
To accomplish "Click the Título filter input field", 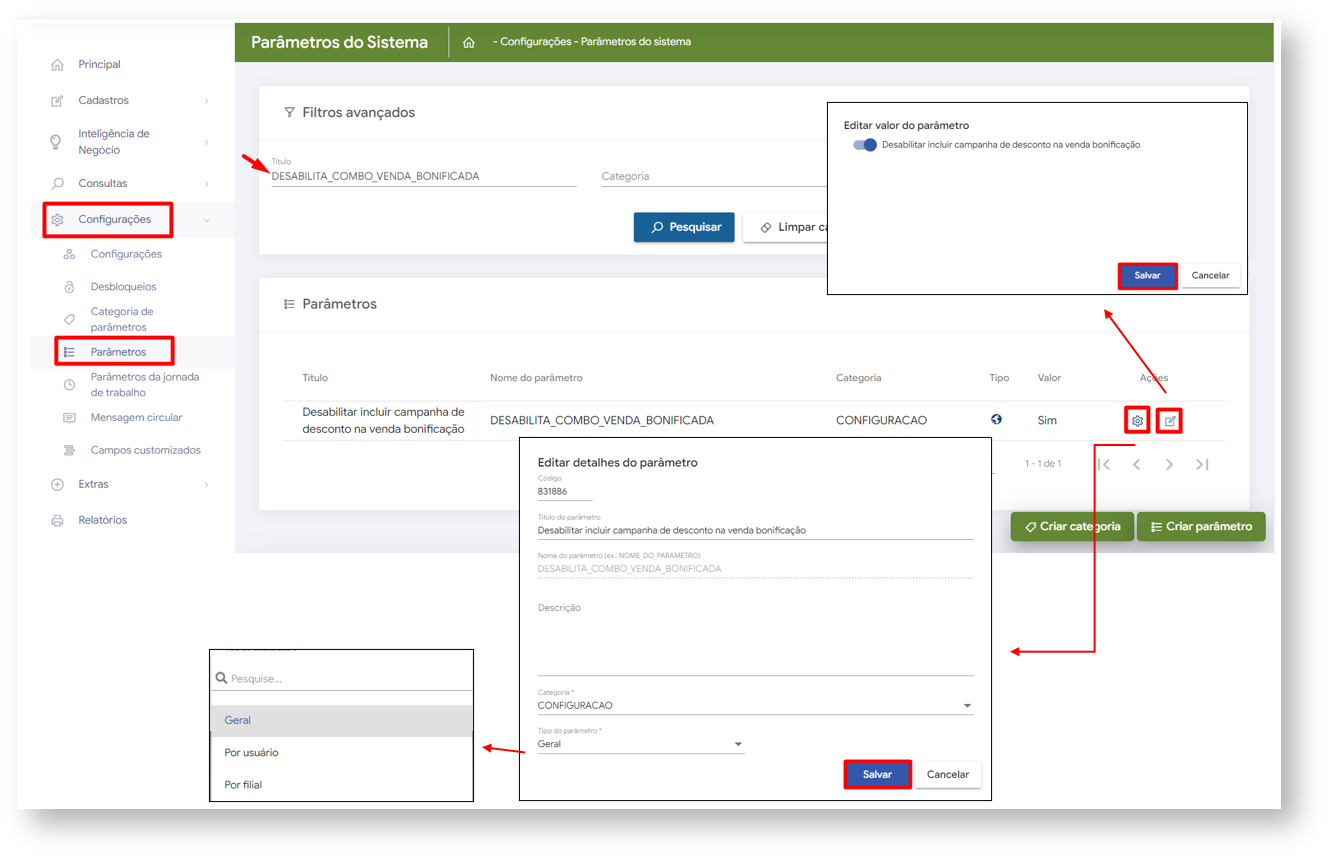I will click(x=424, y=176).
